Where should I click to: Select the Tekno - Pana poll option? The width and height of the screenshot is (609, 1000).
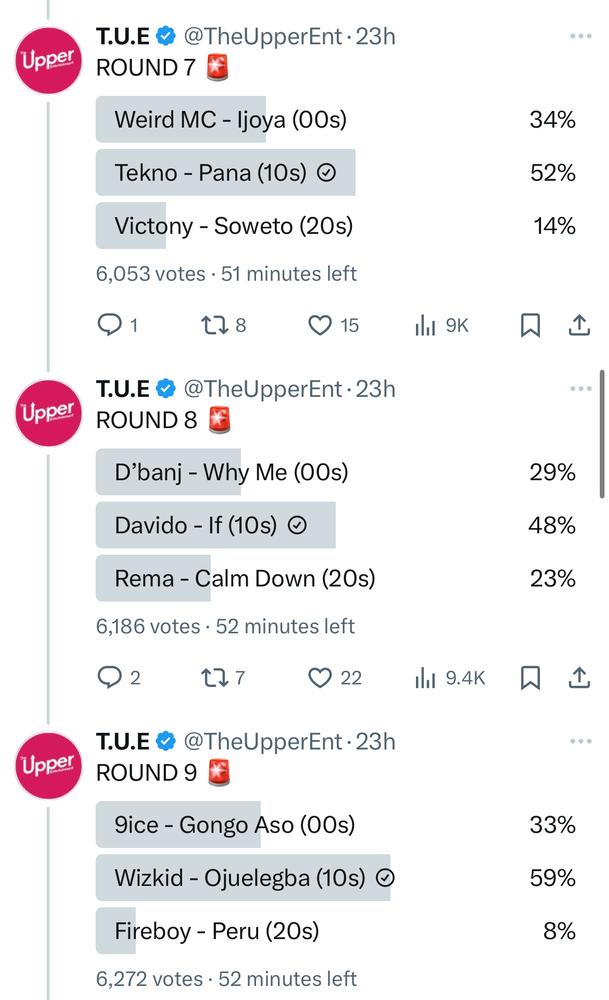coord(336,172)
